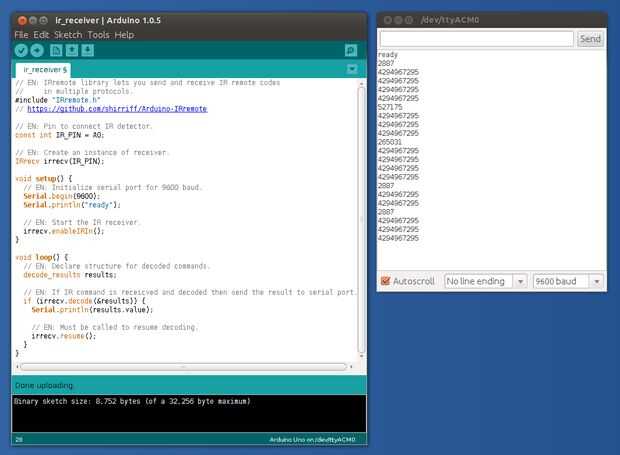Click the 'Serial.println("ready");' code line
Image resolution: width=620 pixels, height=455 pixels.
[72, 205]
